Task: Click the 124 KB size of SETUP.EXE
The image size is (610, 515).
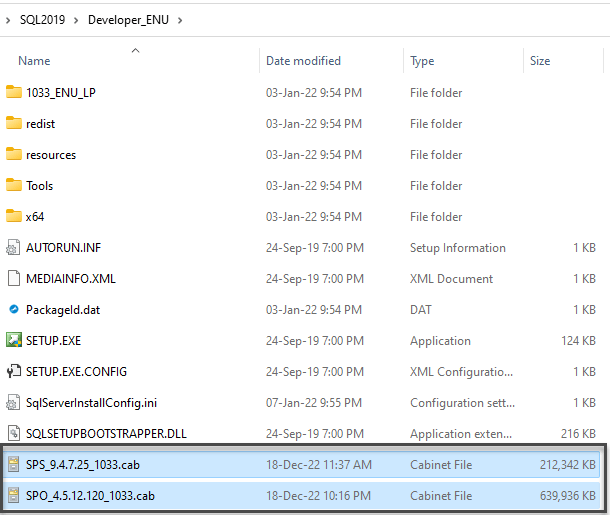Action: 578,341
